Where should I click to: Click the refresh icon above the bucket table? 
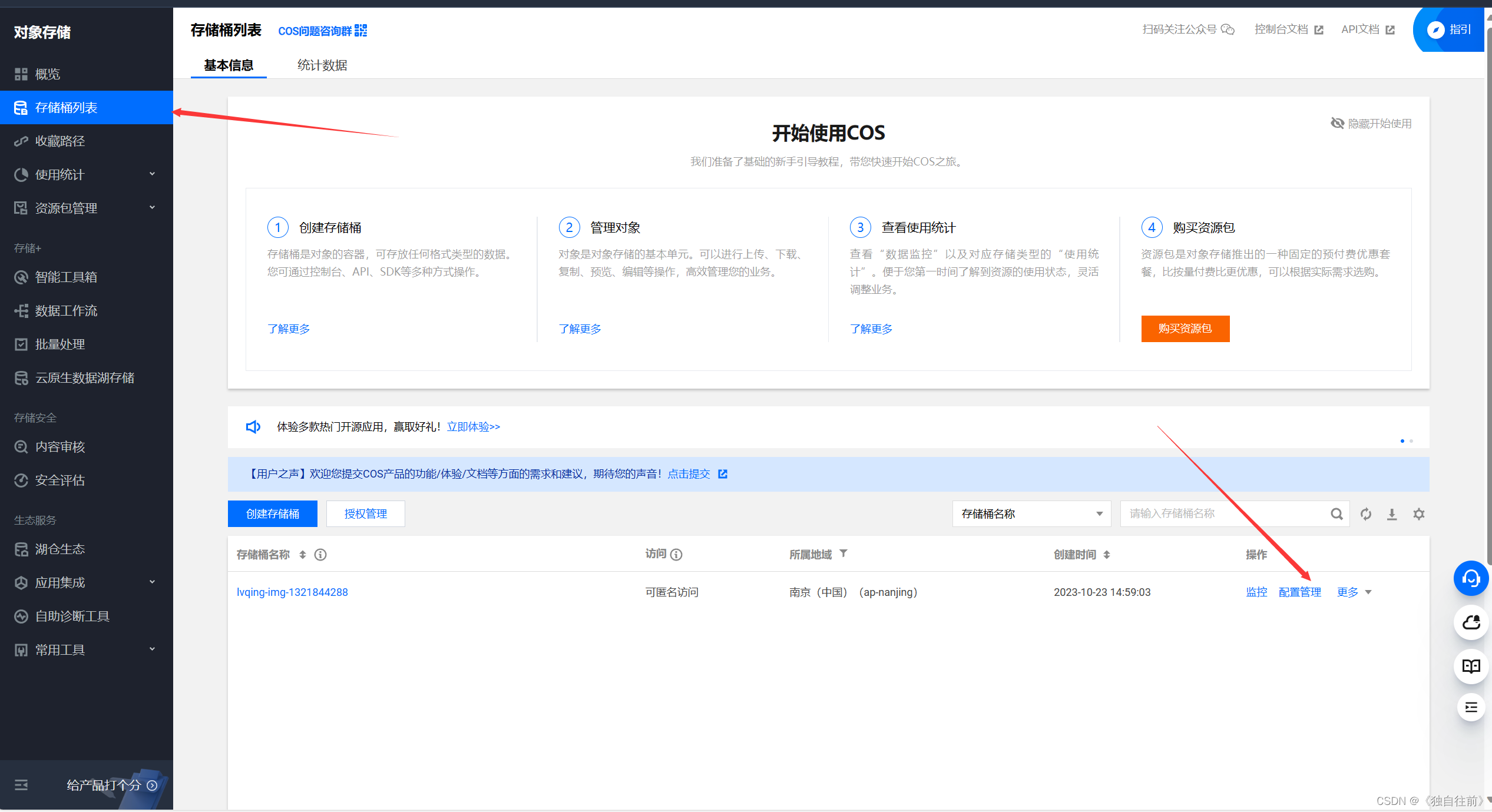pyautogui.click(x=1366, y=513)
